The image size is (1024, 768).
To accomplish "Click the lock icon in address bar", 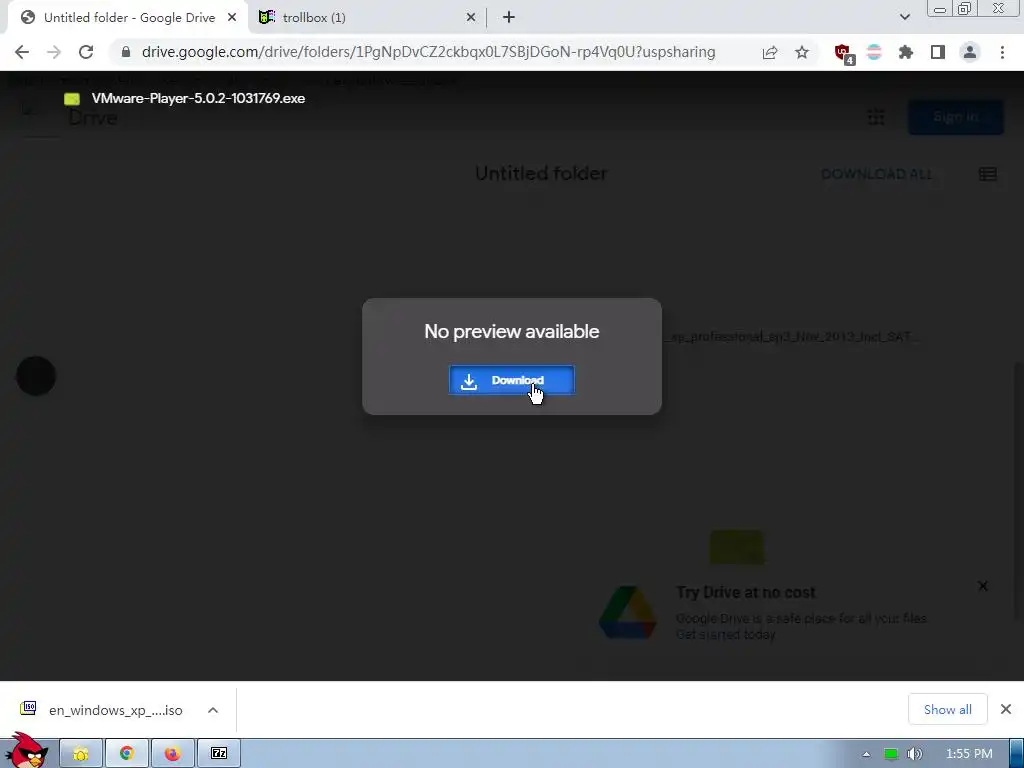I will pyautogui.click(x=126, y=52).
